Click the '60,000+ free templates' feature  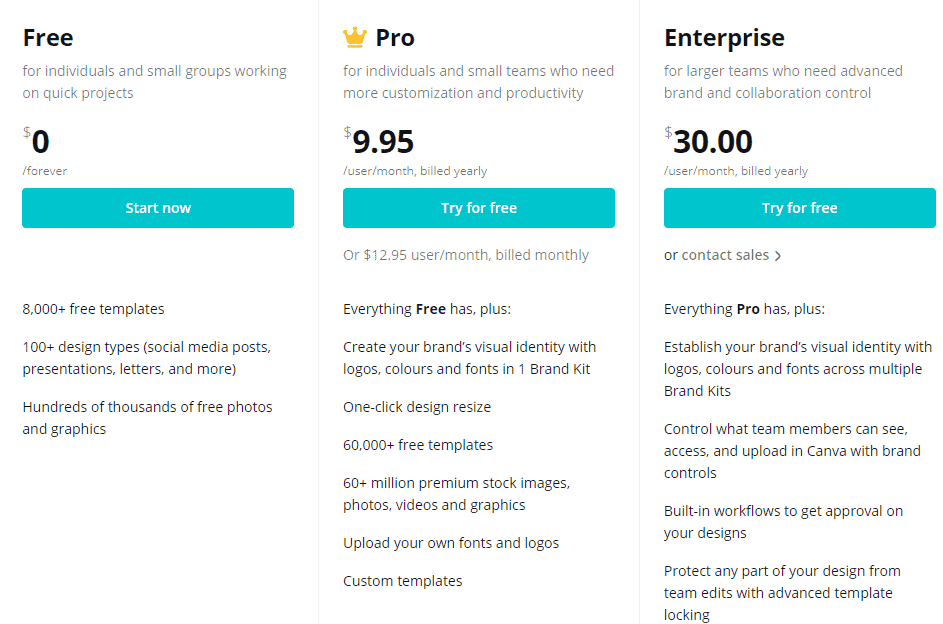(418, 445)
